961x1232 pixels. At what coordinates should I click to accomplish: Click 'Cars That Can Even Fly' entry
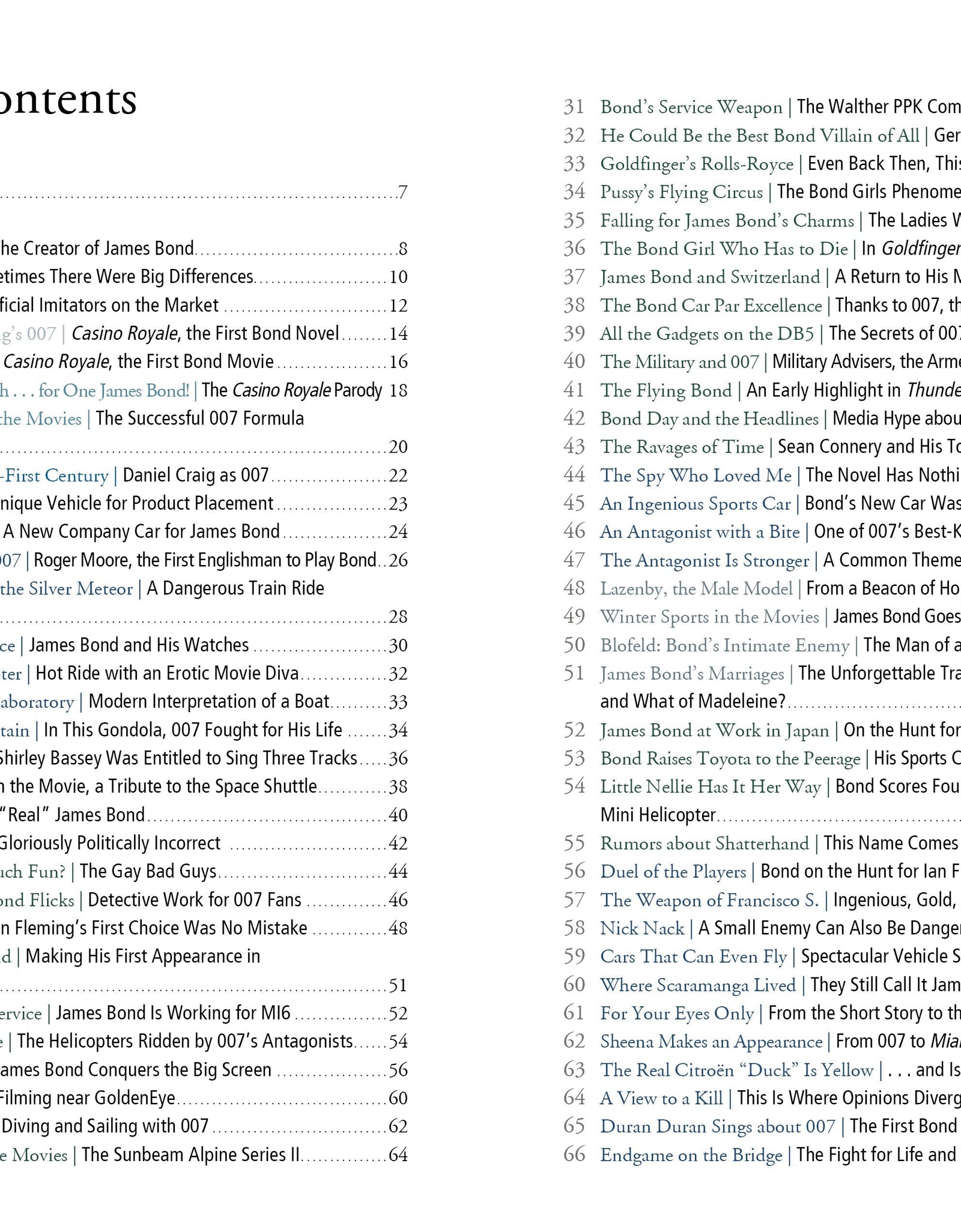693,957
